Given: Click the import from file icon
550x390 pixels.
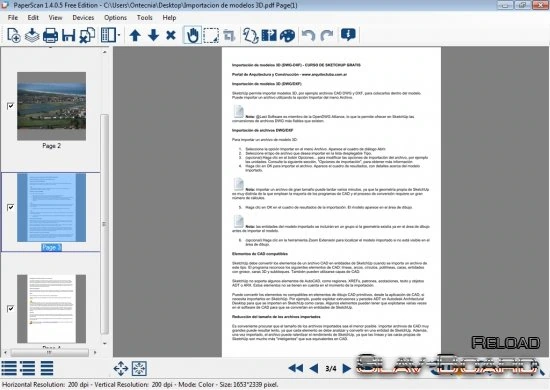Looking at the screenshot, I should (32, 35).
